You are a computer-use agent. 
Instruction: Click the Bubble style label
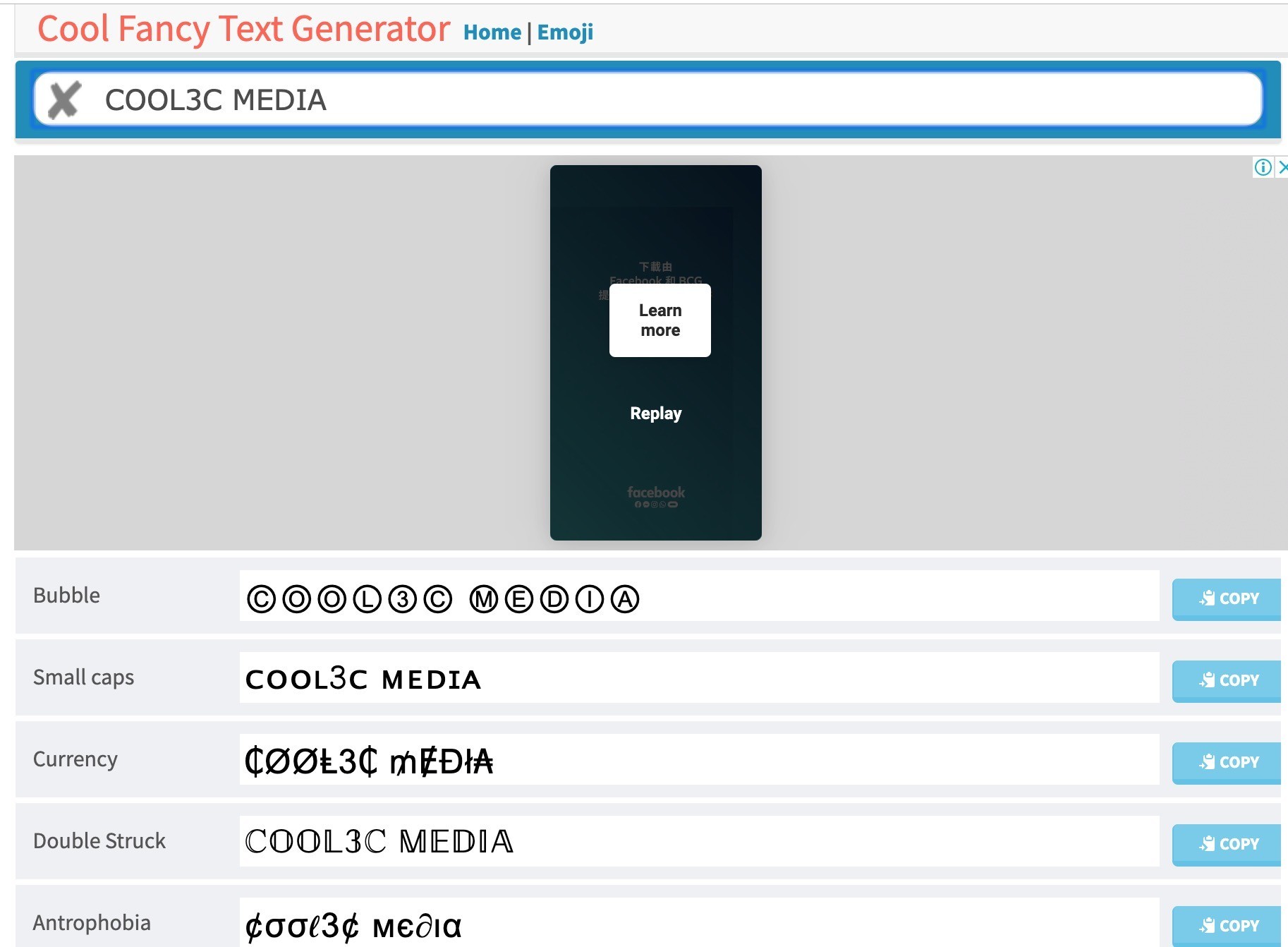[66, 596]
